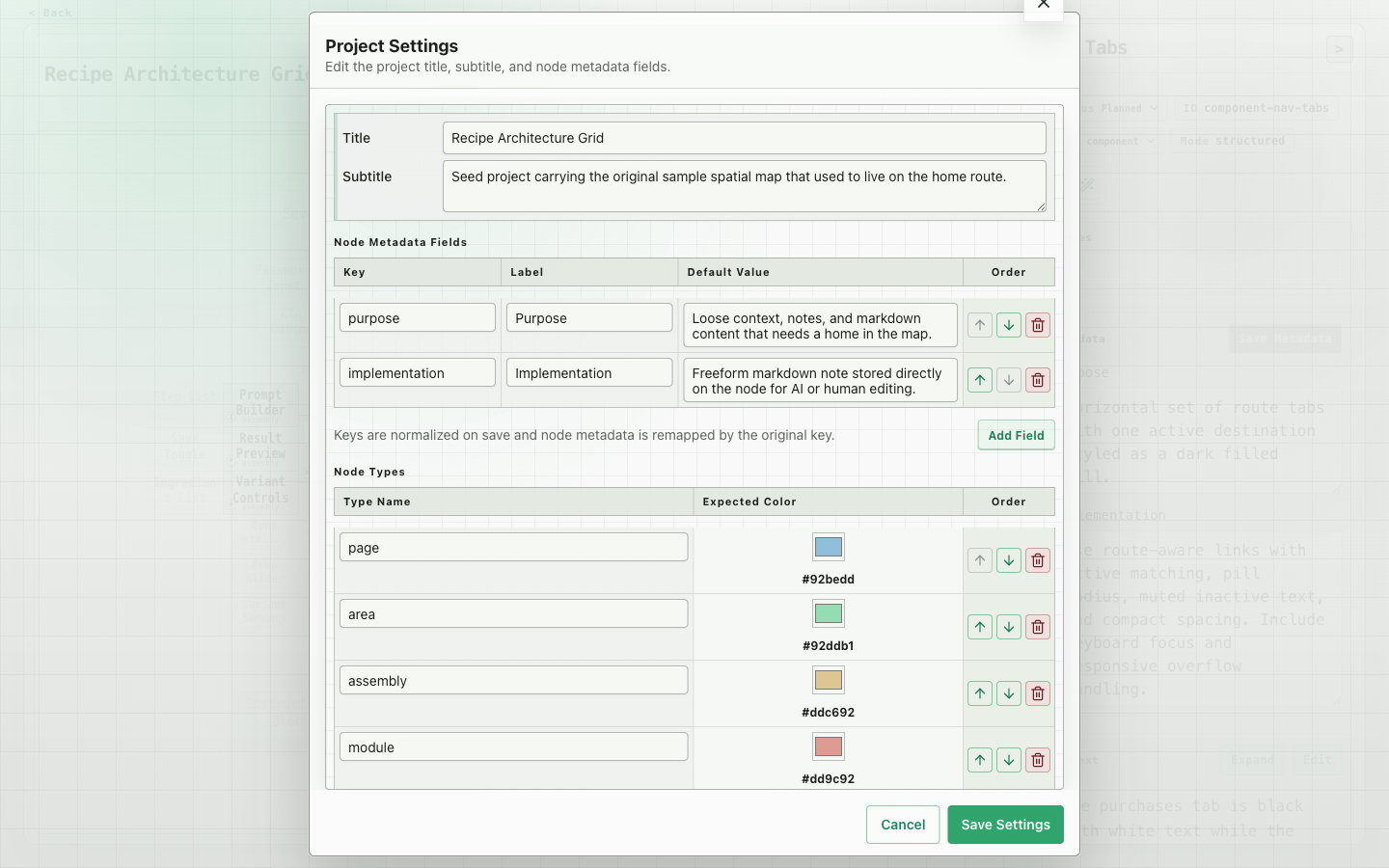The image size is (1389, 868).
Task: Edit the module type name field
Action: (514, 746)
